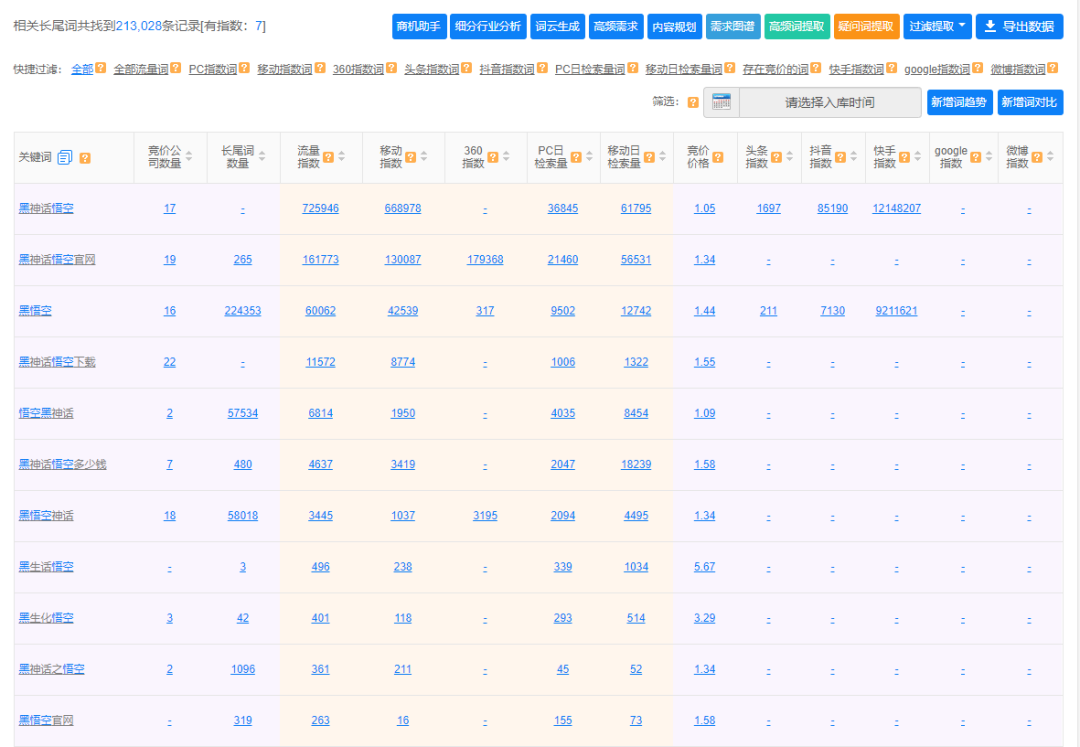
Task: Click help icon in google指数 column header
Action: coord(975,157)
